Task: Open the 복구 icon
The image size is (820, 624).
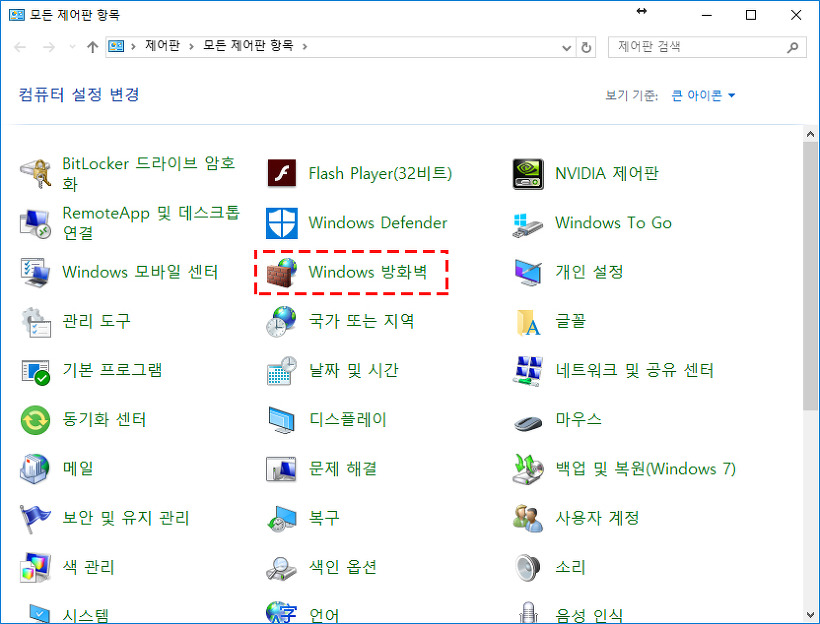Action: [x=282, y=518]
